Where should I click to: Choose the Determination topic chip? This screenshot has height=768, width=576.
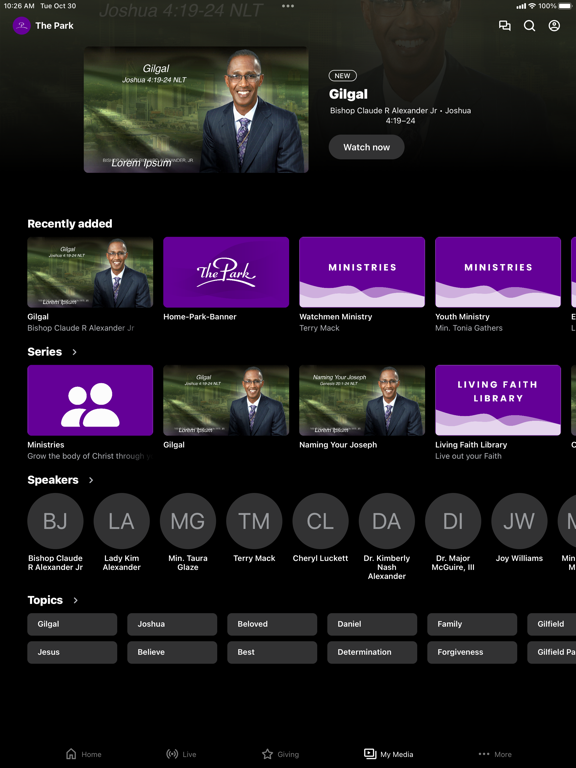click(372, 652)
